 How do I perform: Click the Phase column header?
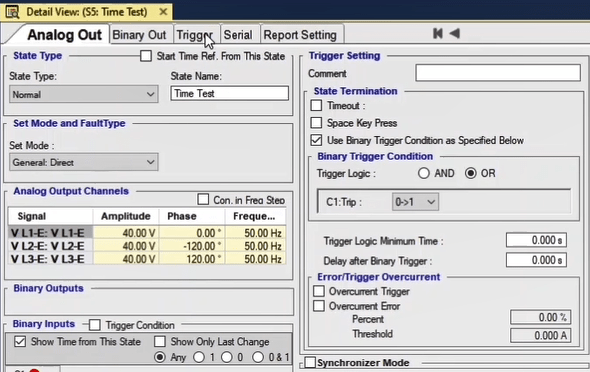pos(192,216)
